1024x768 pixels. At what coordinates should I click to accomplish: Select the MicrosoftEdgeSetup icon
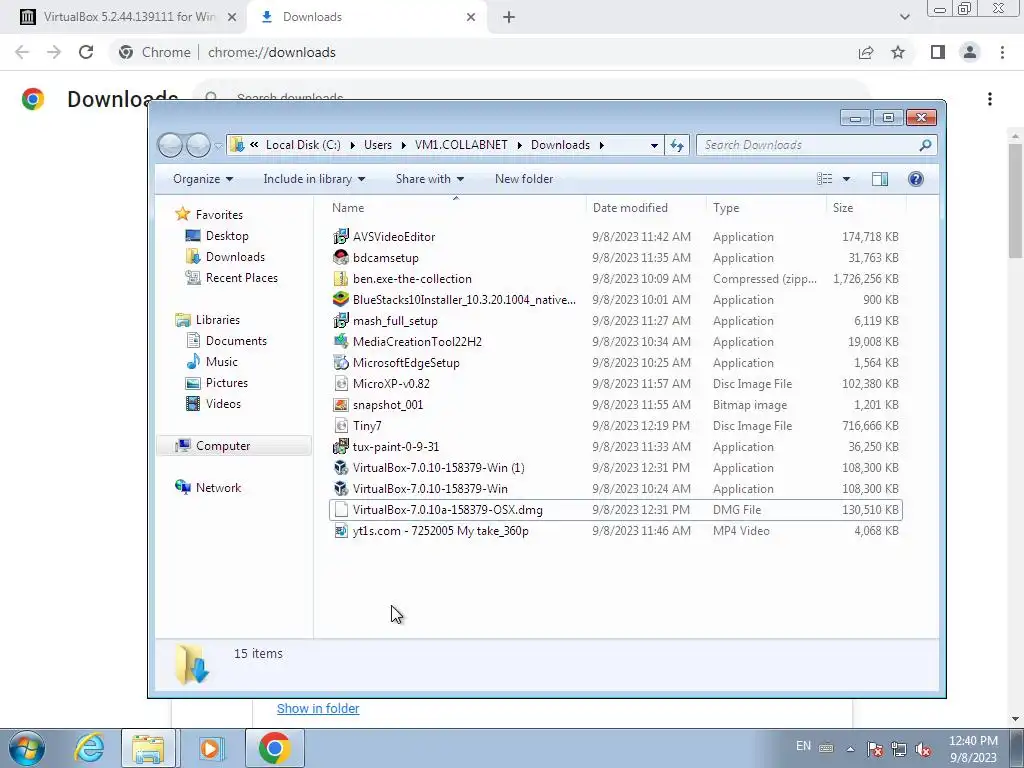coord(341,362)
